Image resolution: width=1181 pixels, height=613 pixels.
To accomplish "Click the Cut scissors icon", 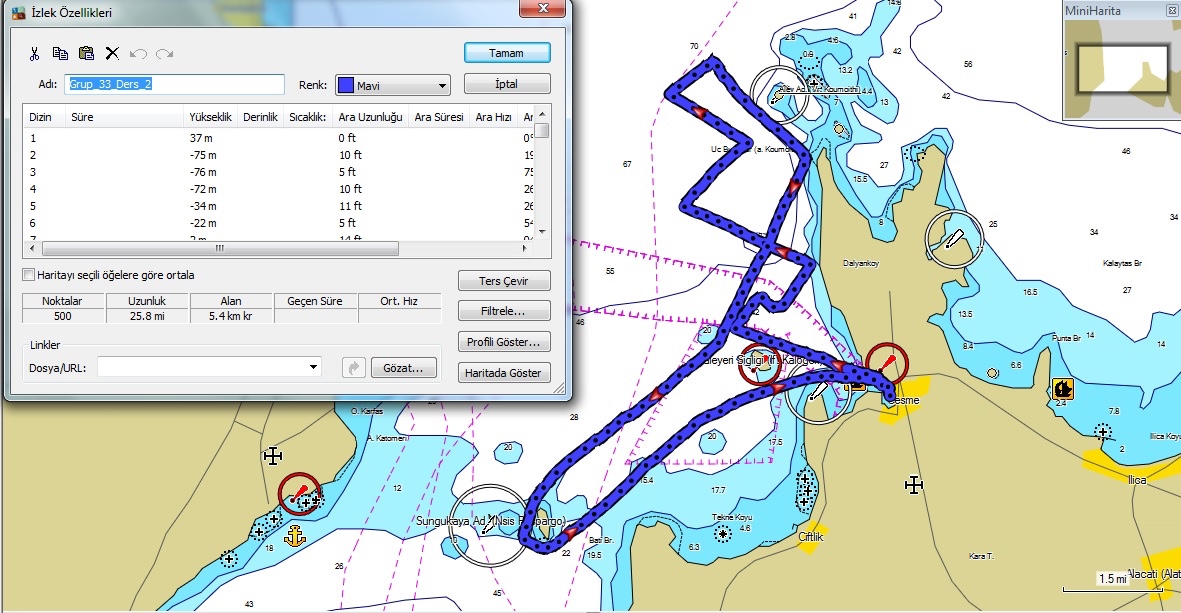I will click(34, 53).
